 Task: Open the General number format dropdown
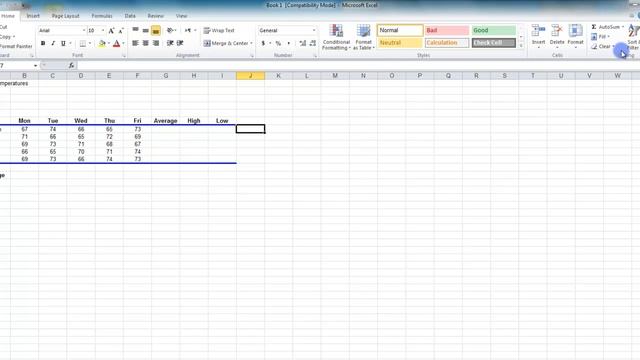coord(314,31)
